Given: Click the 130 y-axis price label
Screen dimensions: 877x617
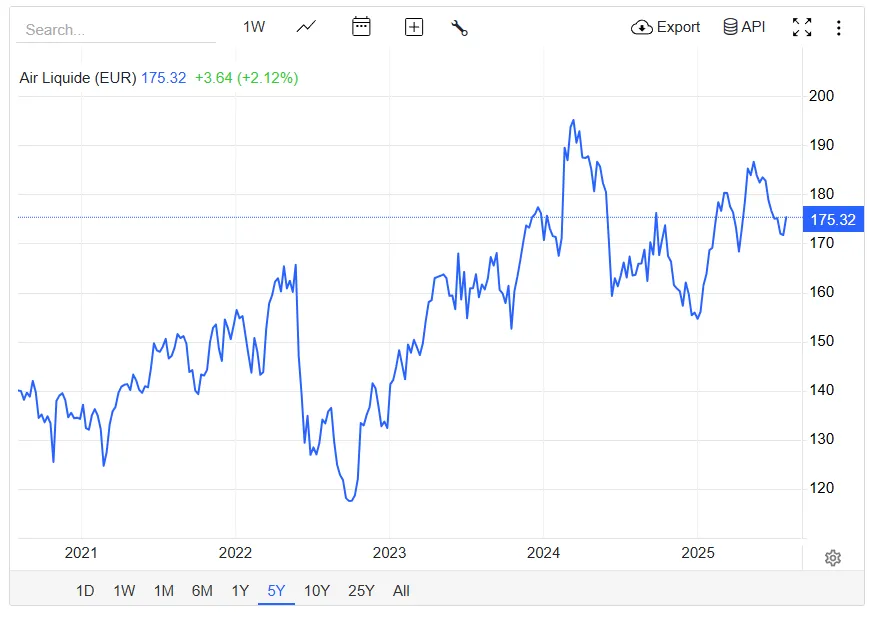Looking at the screenshot, I should (x=821, y=439).
